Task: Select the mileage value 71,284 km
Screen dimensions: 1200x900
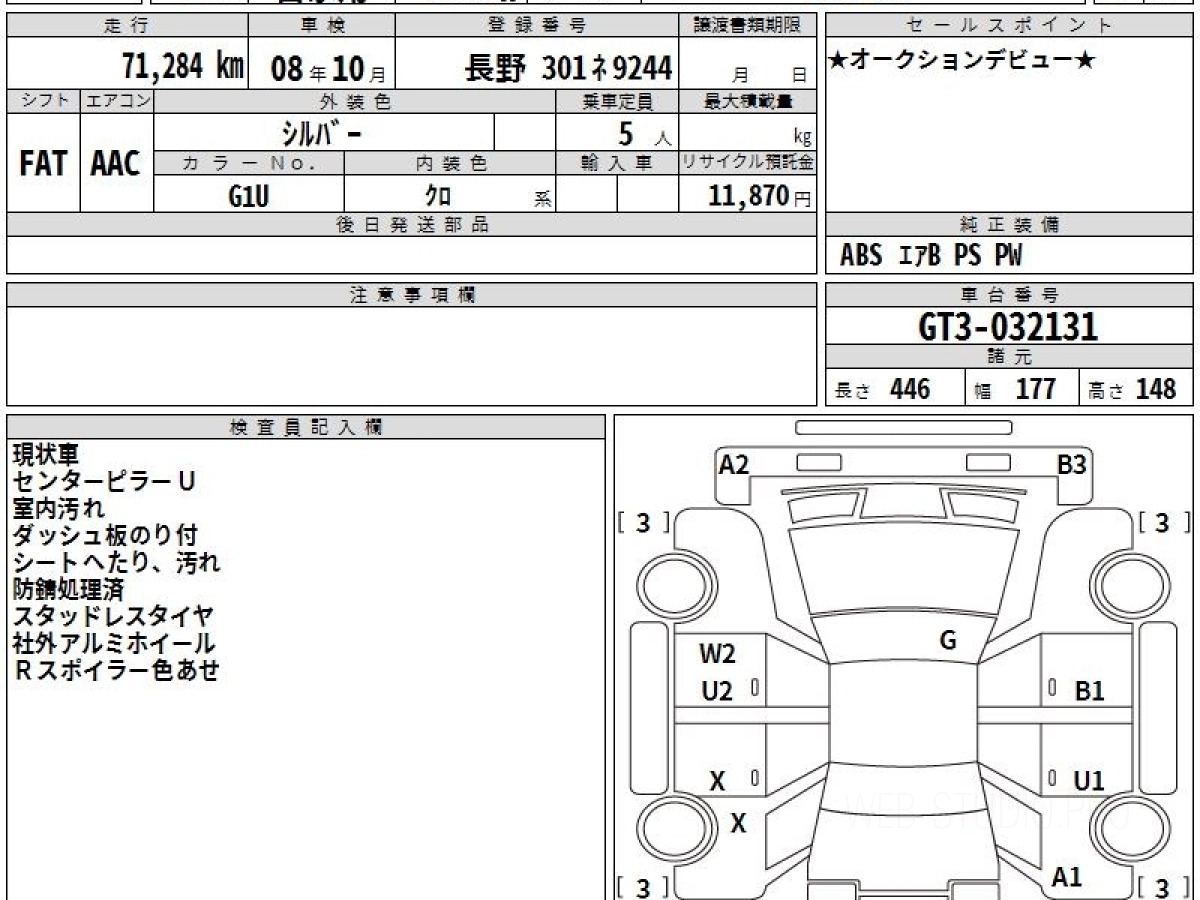Action: pyautogui.click(x=183, y=66)
